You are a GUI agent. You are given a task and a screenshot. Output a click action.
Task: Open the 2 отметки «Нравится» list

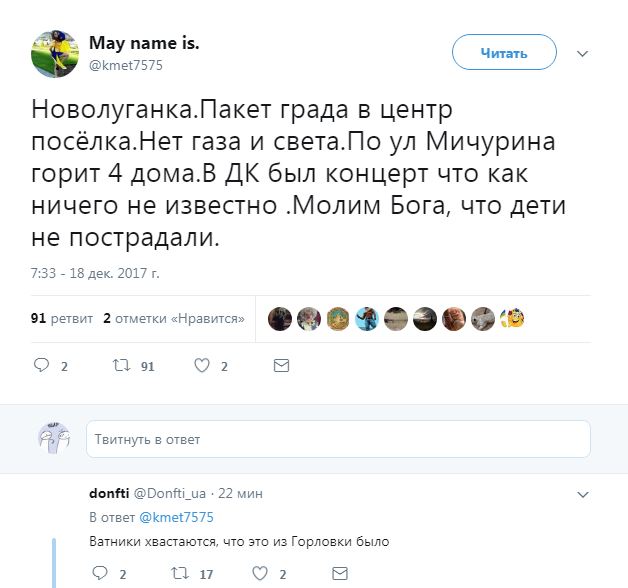175,319
